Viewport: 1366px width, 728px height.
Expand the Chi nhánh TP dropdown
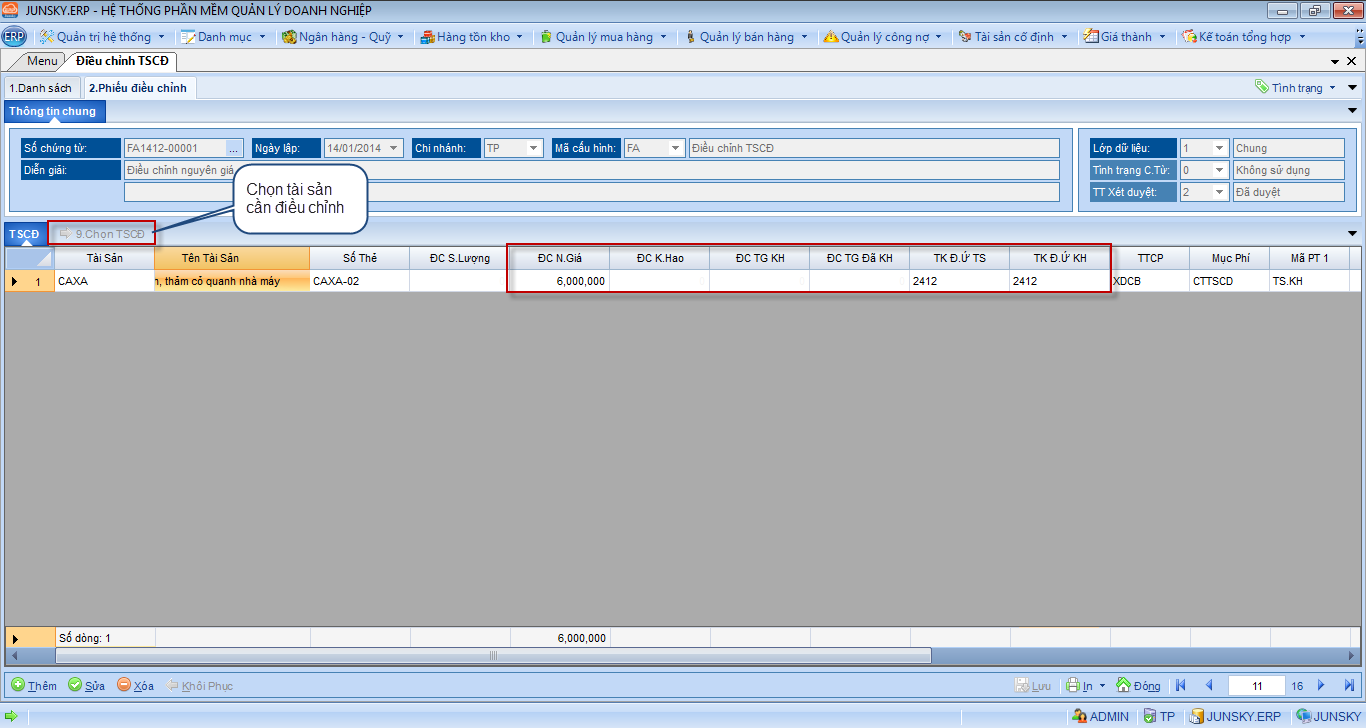tap(535, 148)
